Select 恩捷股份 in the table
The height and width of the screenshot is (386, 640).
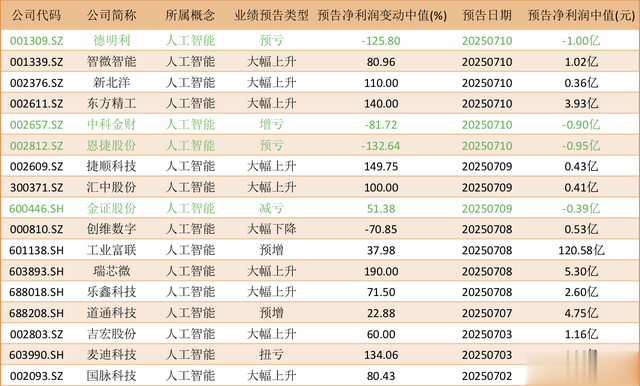tap(111, 146)
